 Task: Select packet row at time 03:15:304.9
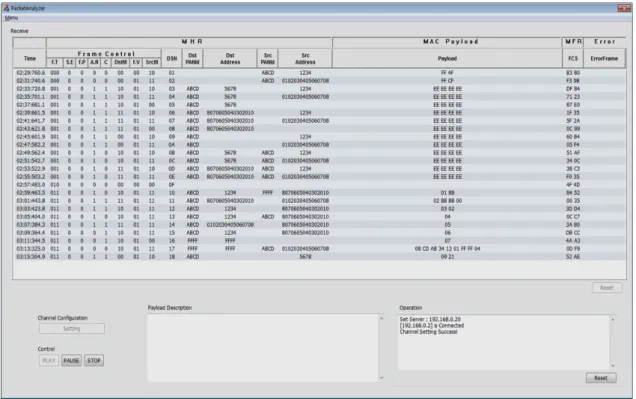[319, 257]
